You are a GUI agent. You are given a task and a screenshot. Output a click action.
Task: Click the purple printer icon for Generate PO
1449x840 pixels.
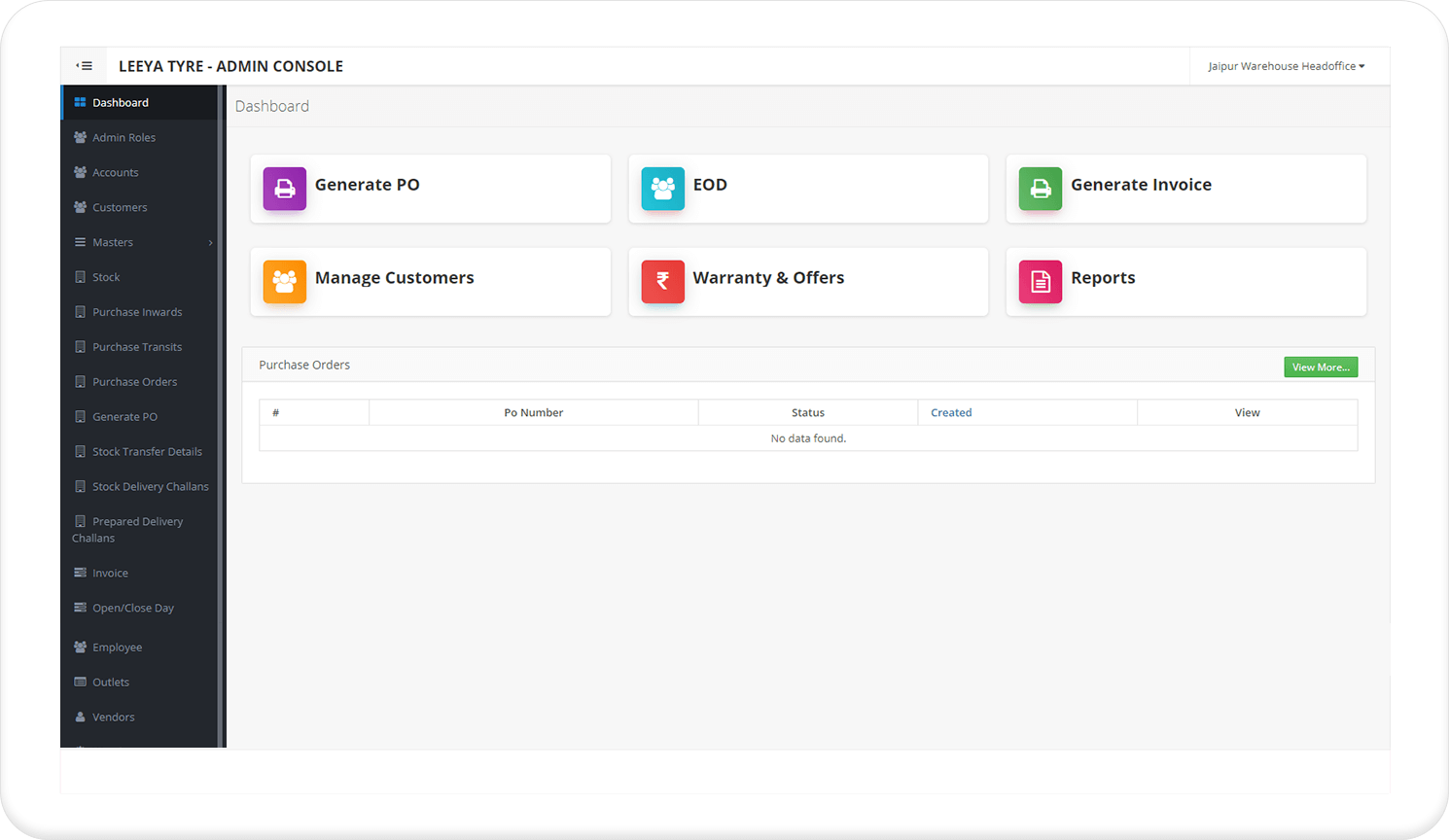click(x=285, y=189)
